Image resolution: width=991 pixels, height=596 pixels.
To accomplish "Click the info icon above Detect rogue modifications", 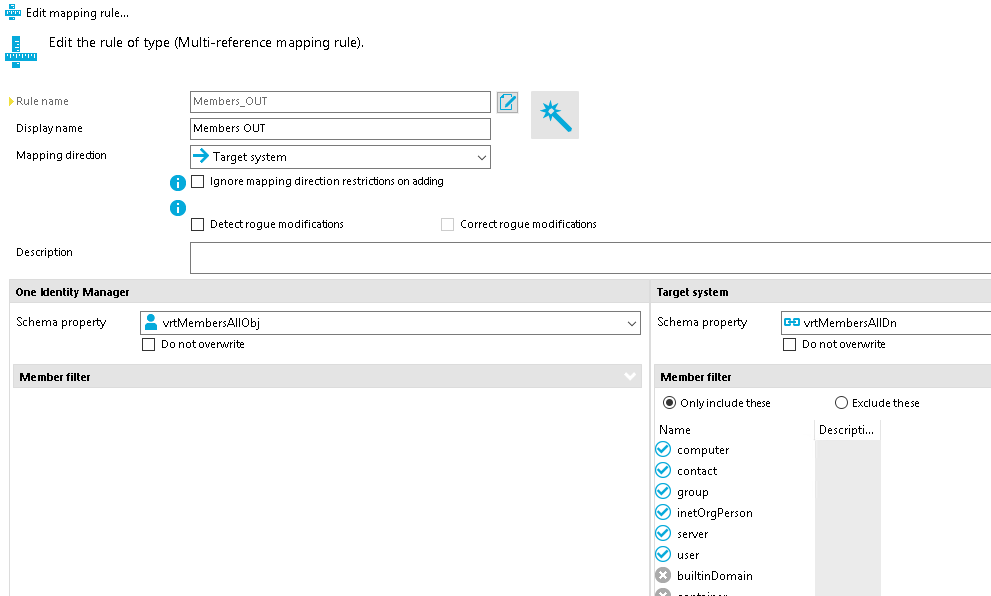I will click(178, 207).
